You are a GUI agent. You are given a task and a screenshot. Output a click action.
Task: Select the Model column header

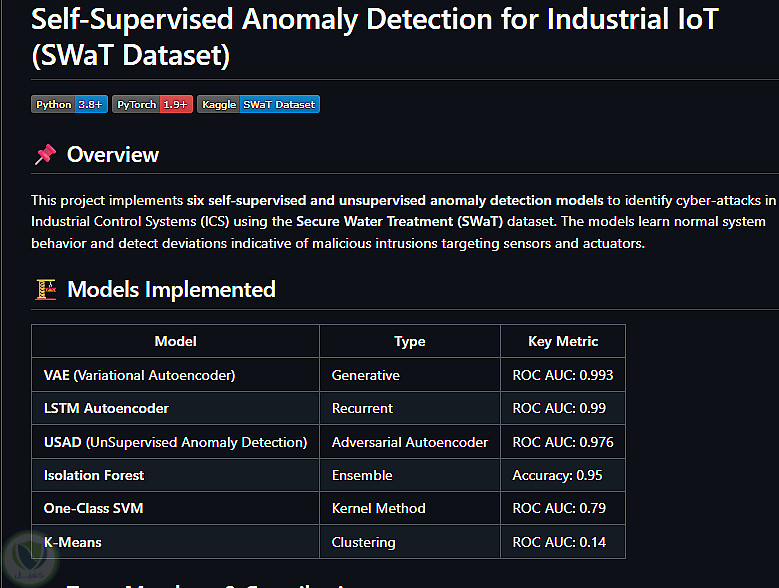point(175,341)
